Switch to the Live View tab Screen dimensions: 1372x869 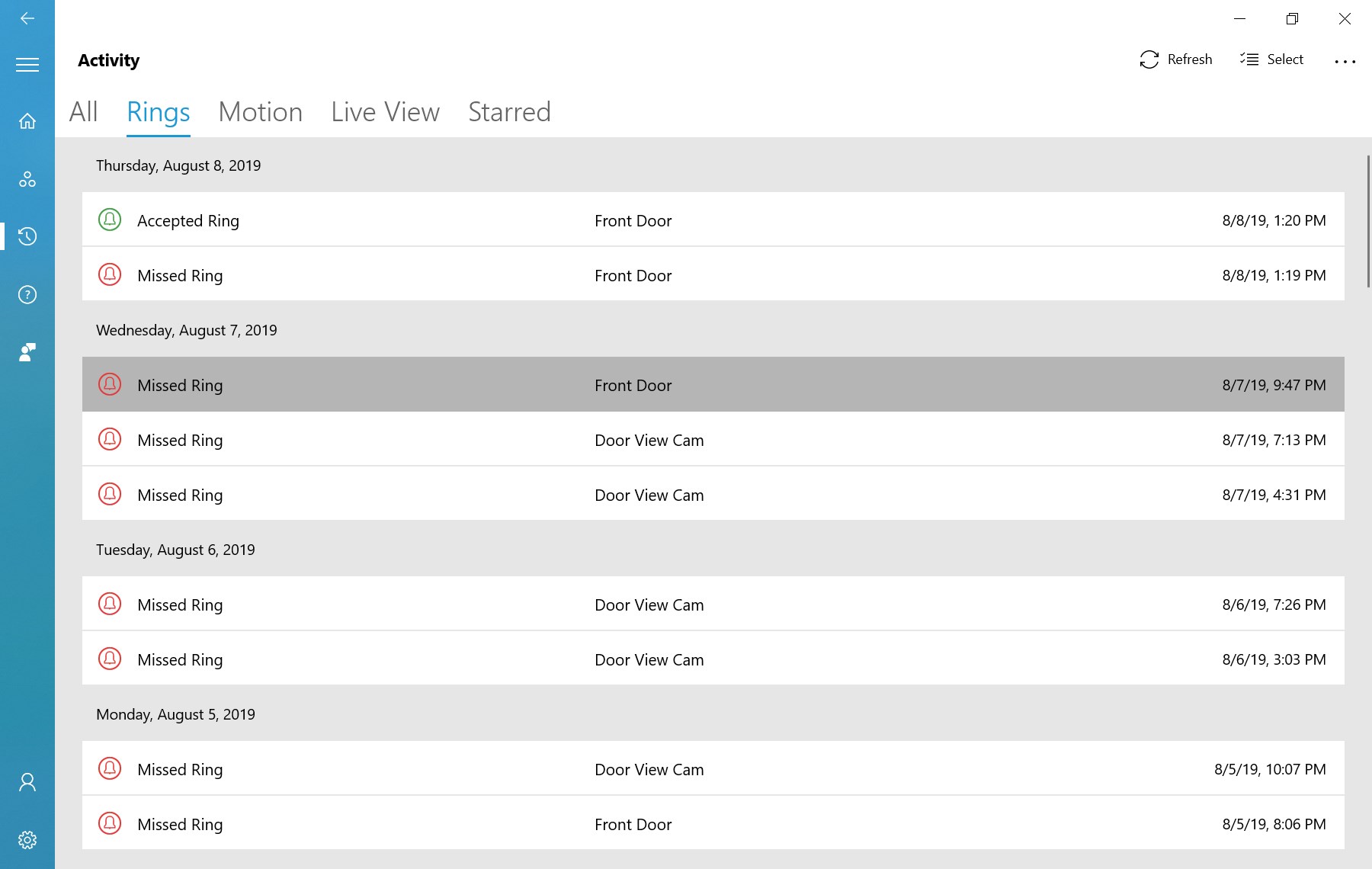coord(385,112)
